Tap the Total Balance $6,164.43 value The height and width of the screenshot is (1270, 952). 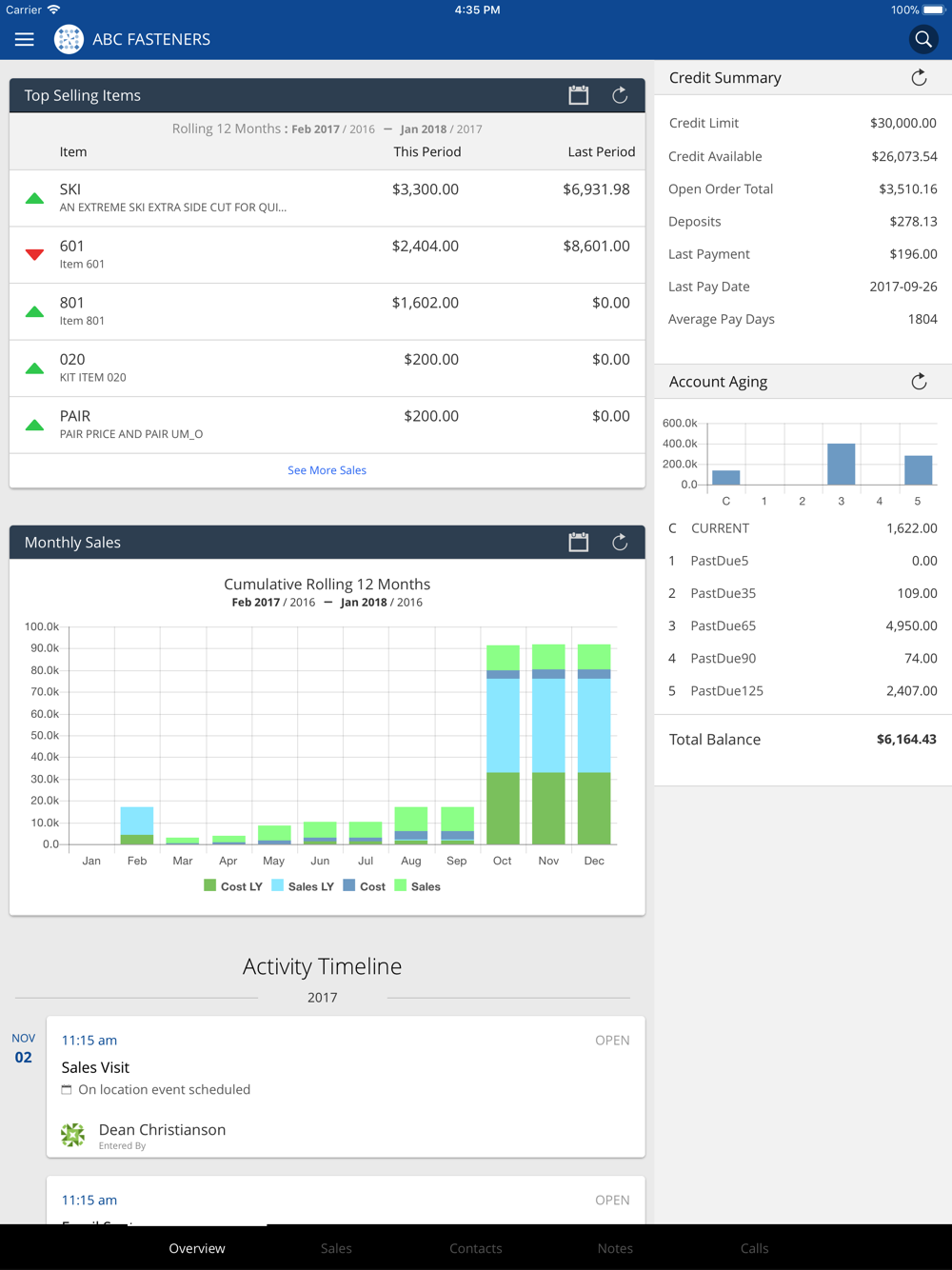[906, 739]
